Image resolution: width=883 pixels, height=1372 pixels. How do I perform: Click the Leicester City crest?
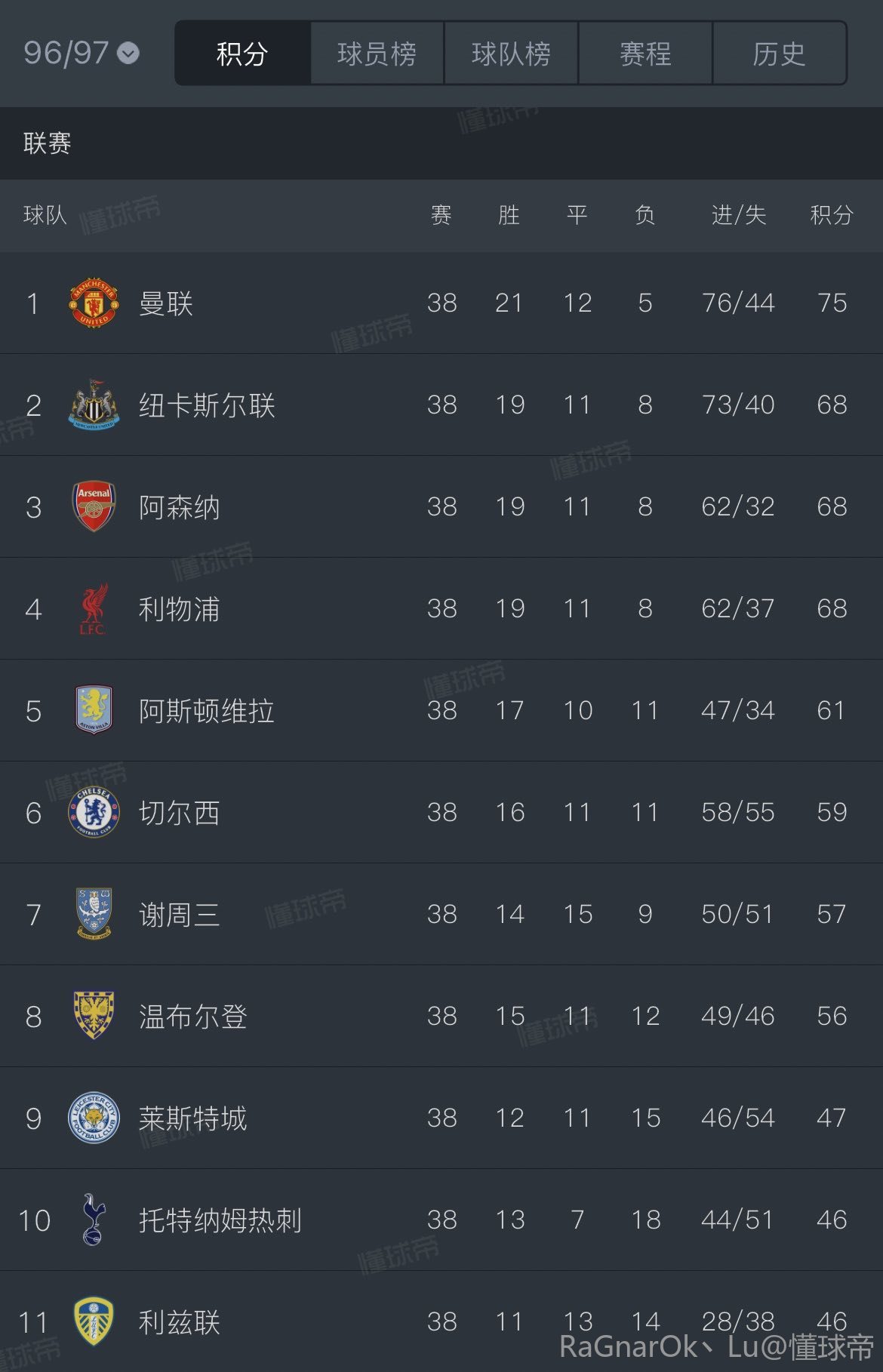coord(94,1118)
